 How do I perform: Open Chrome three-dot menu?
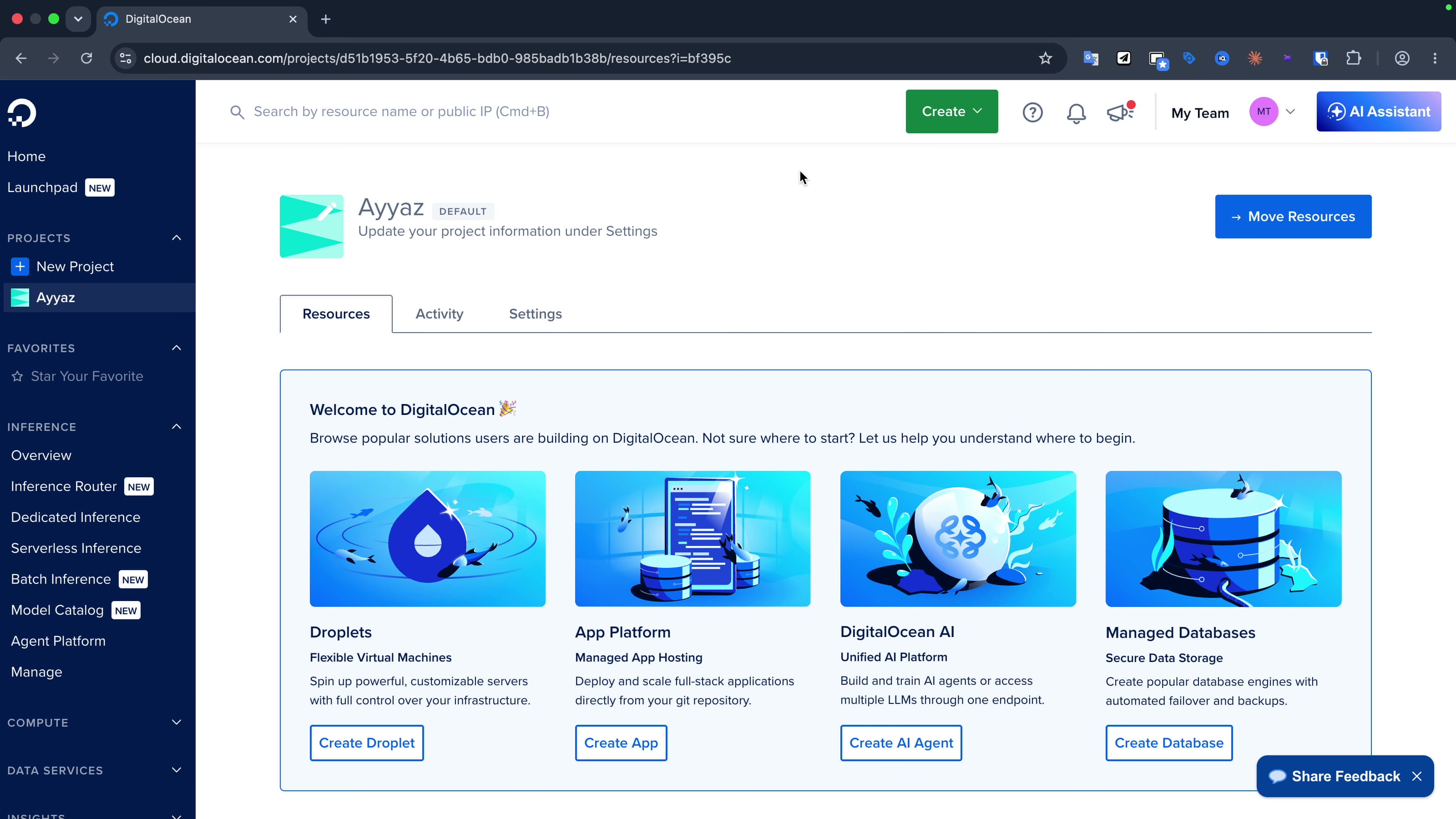[x=1435, y=58]
